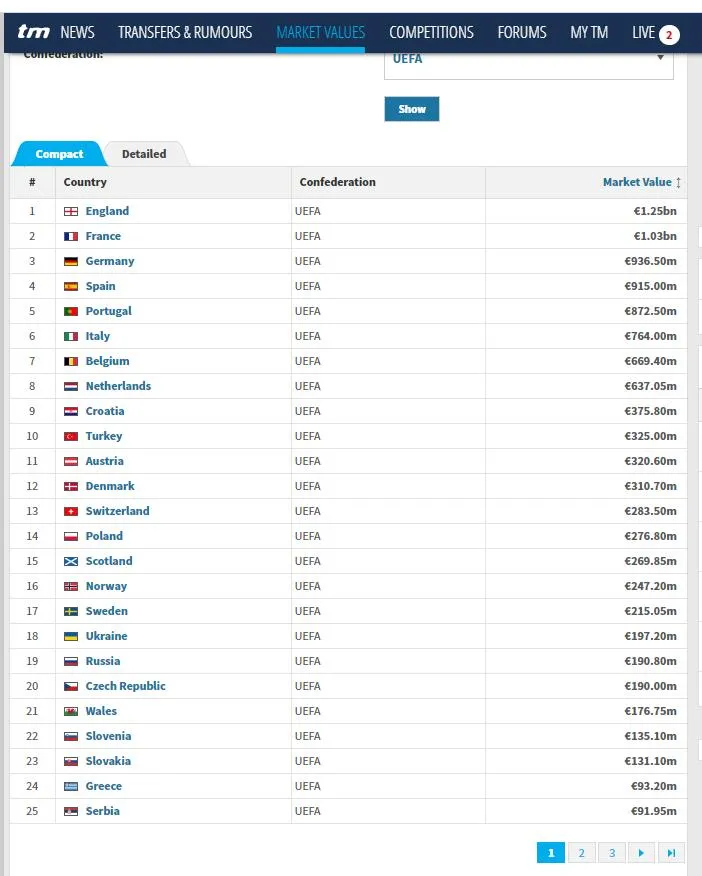The width and height of the screenshot is (702, 876).
Task: Click the Wales flag icon
Action: point(71,711)
